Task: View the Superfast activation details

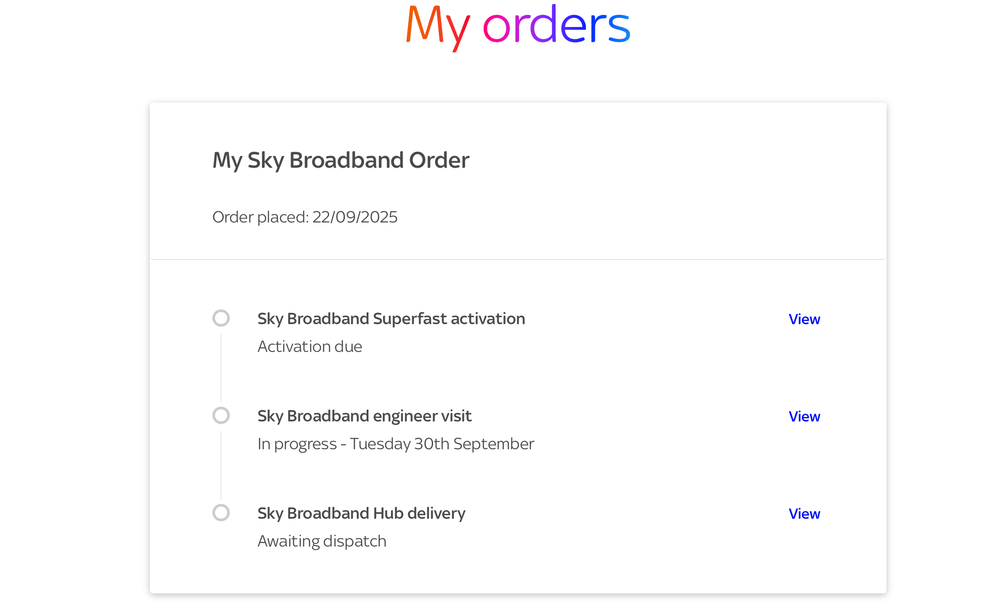Action: [804, 319]
